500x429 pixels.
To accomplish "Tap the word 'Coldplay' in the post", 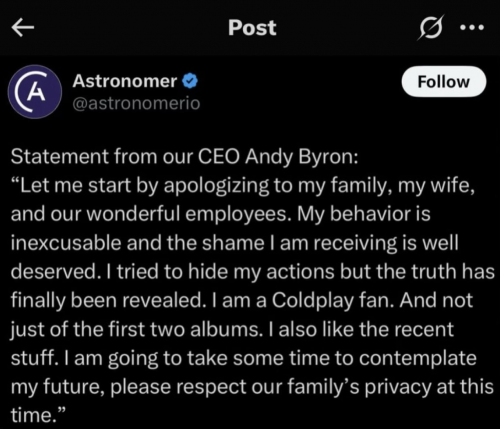I will click(x=313, y=301).
